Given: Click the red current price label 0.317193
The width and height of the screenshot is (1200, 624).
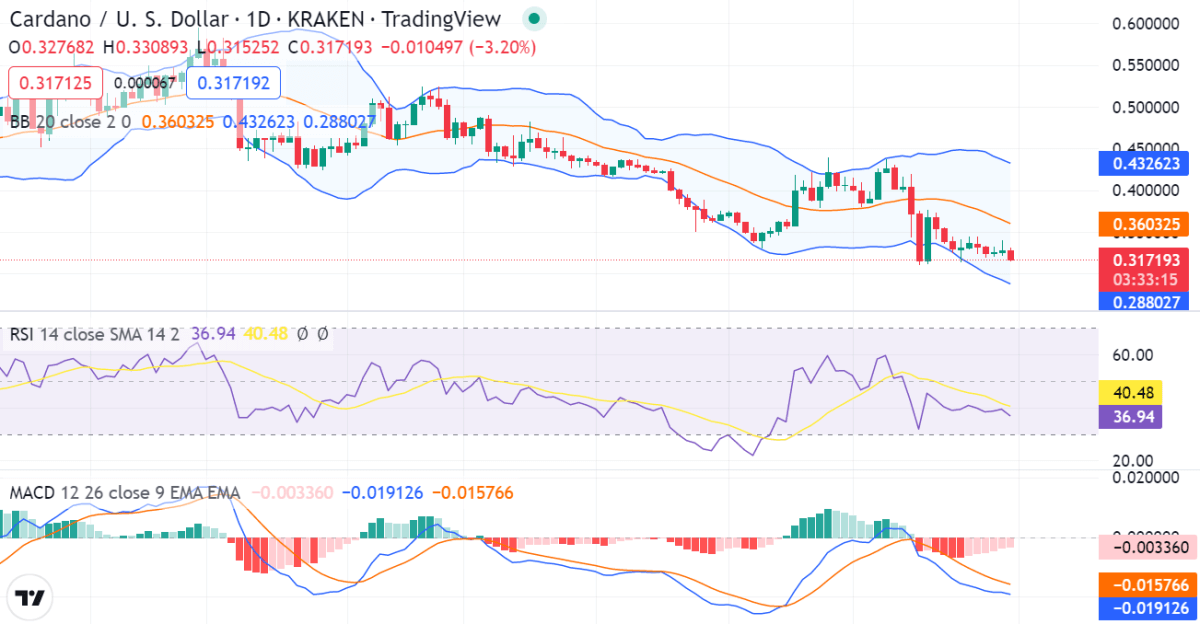Looking at the screenshot, I should click(1146, 260).
